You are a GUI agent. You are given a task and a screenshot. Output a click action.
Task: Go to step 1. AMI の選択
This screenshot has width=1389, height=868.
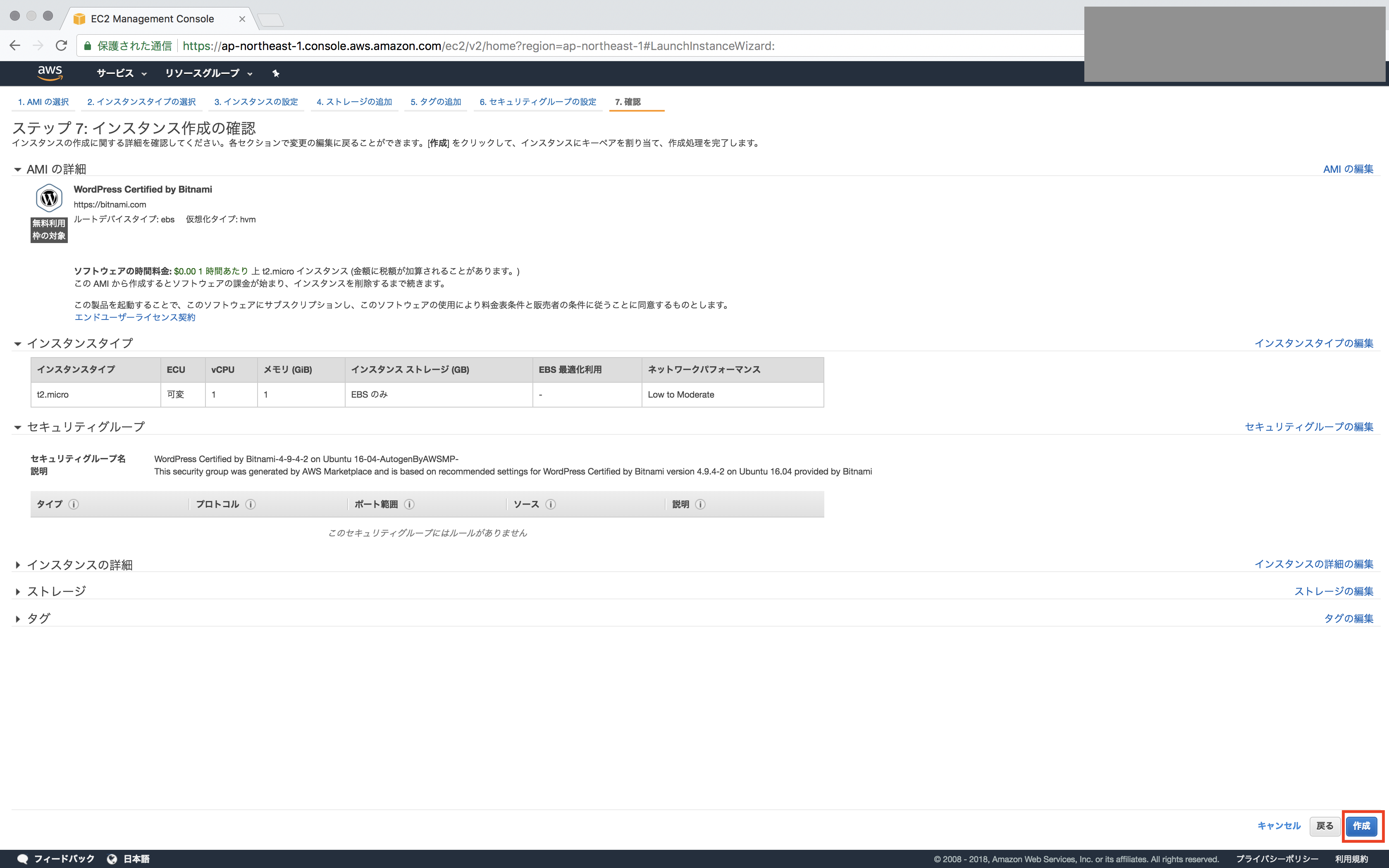click(x=43, y=102)
